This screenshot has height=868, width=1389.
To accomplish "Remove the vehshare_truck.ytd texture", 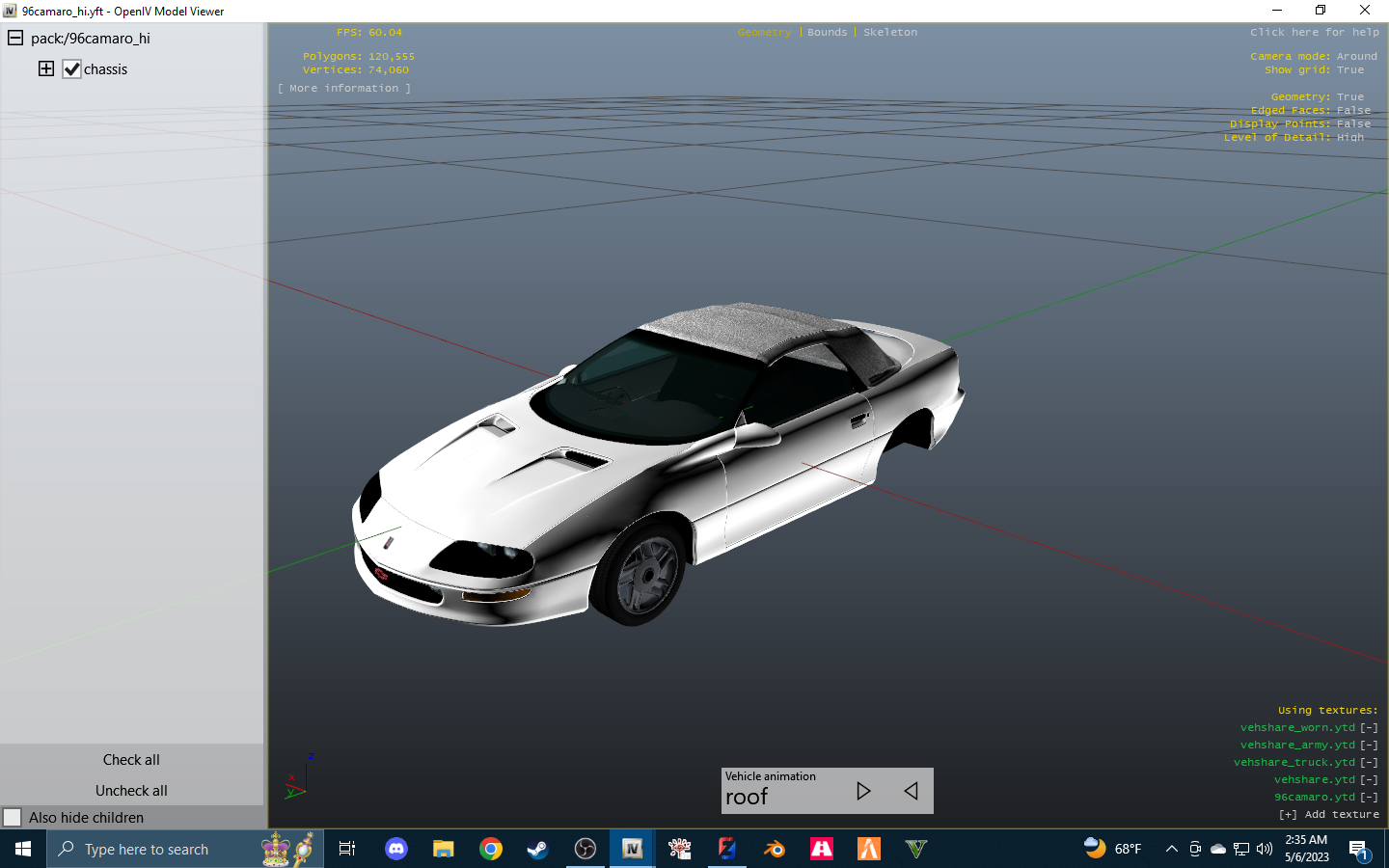I will pos(1369,763).
